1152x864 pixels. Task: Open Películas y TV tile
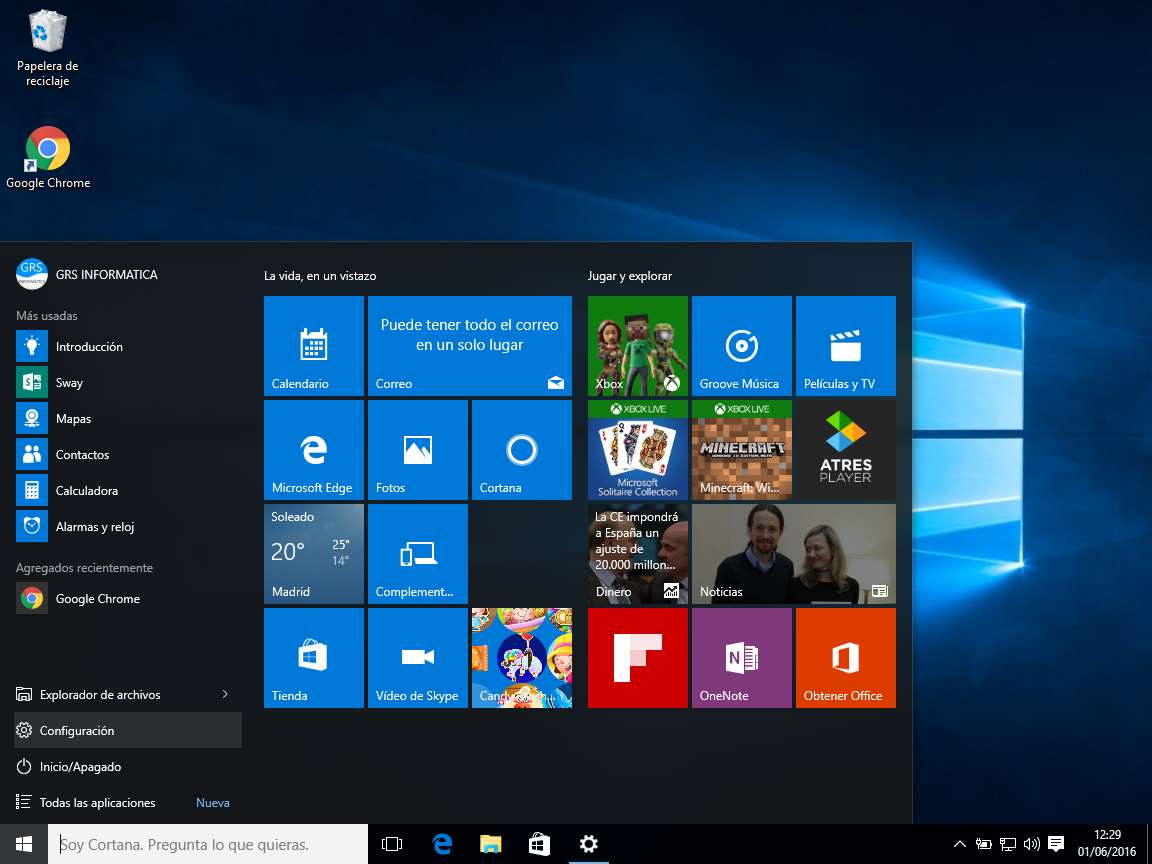846,346
